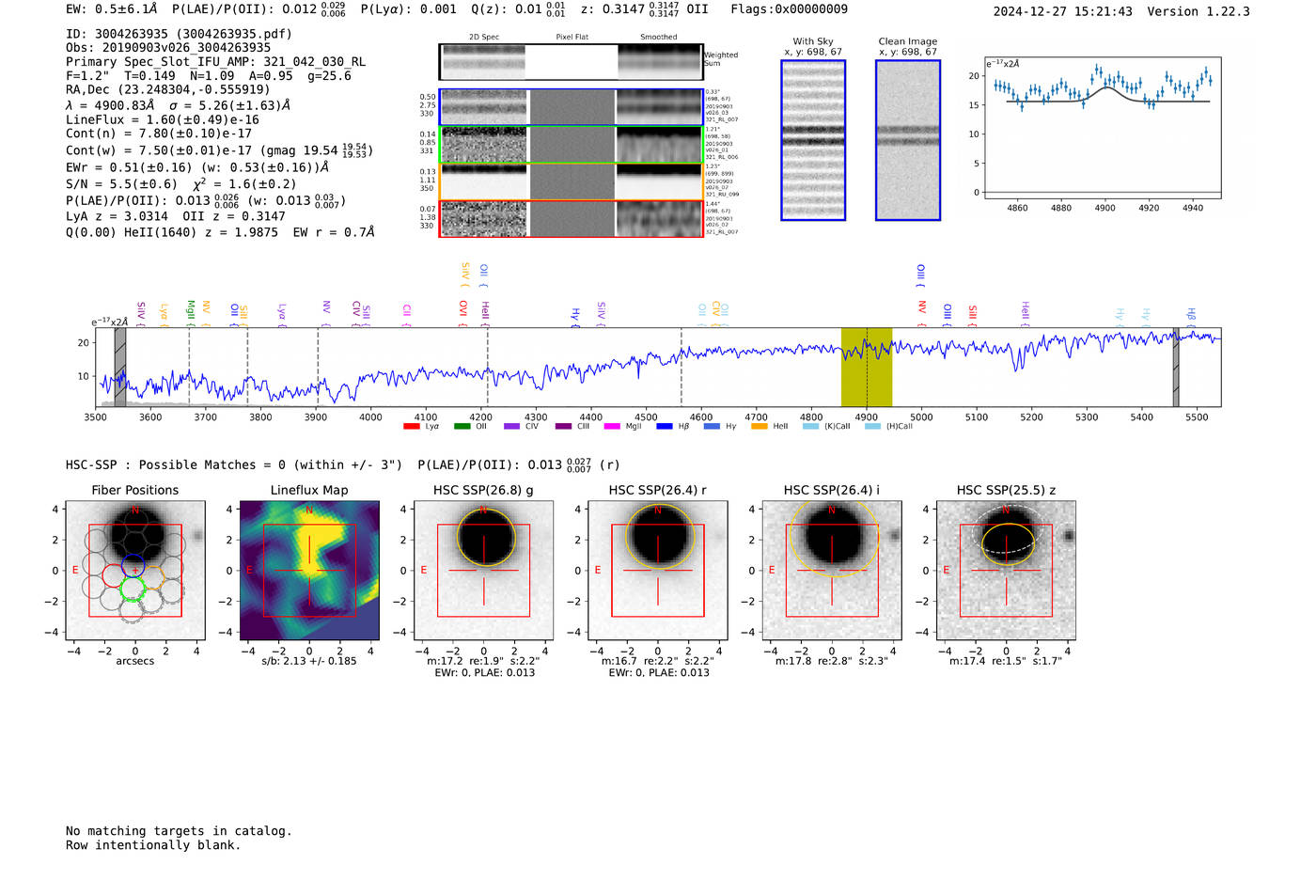Open the HSC SSP(26.4) i cutout

click(832, 571)
